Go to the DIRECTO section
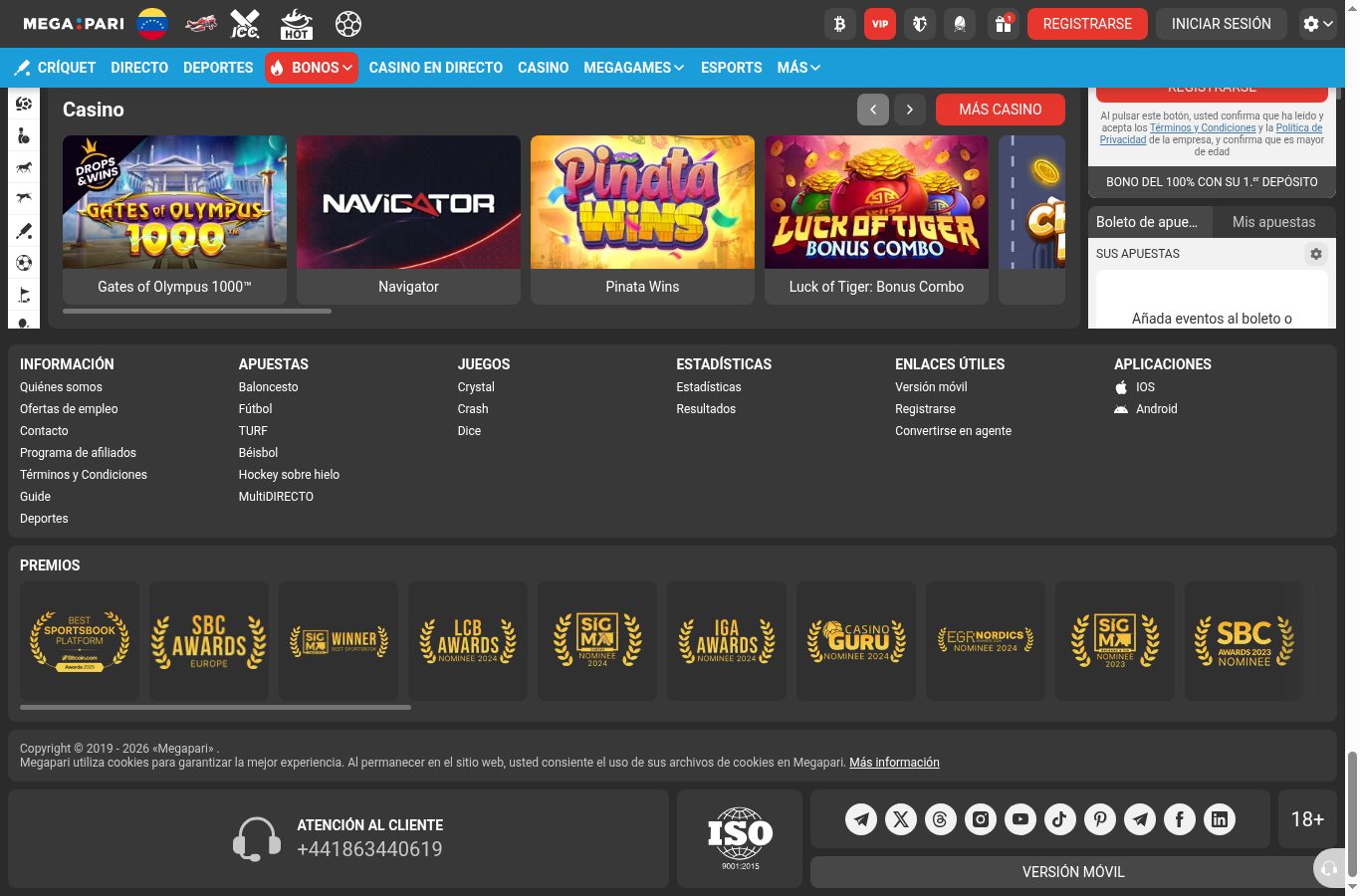1360x896 pixels. (139, 68)
